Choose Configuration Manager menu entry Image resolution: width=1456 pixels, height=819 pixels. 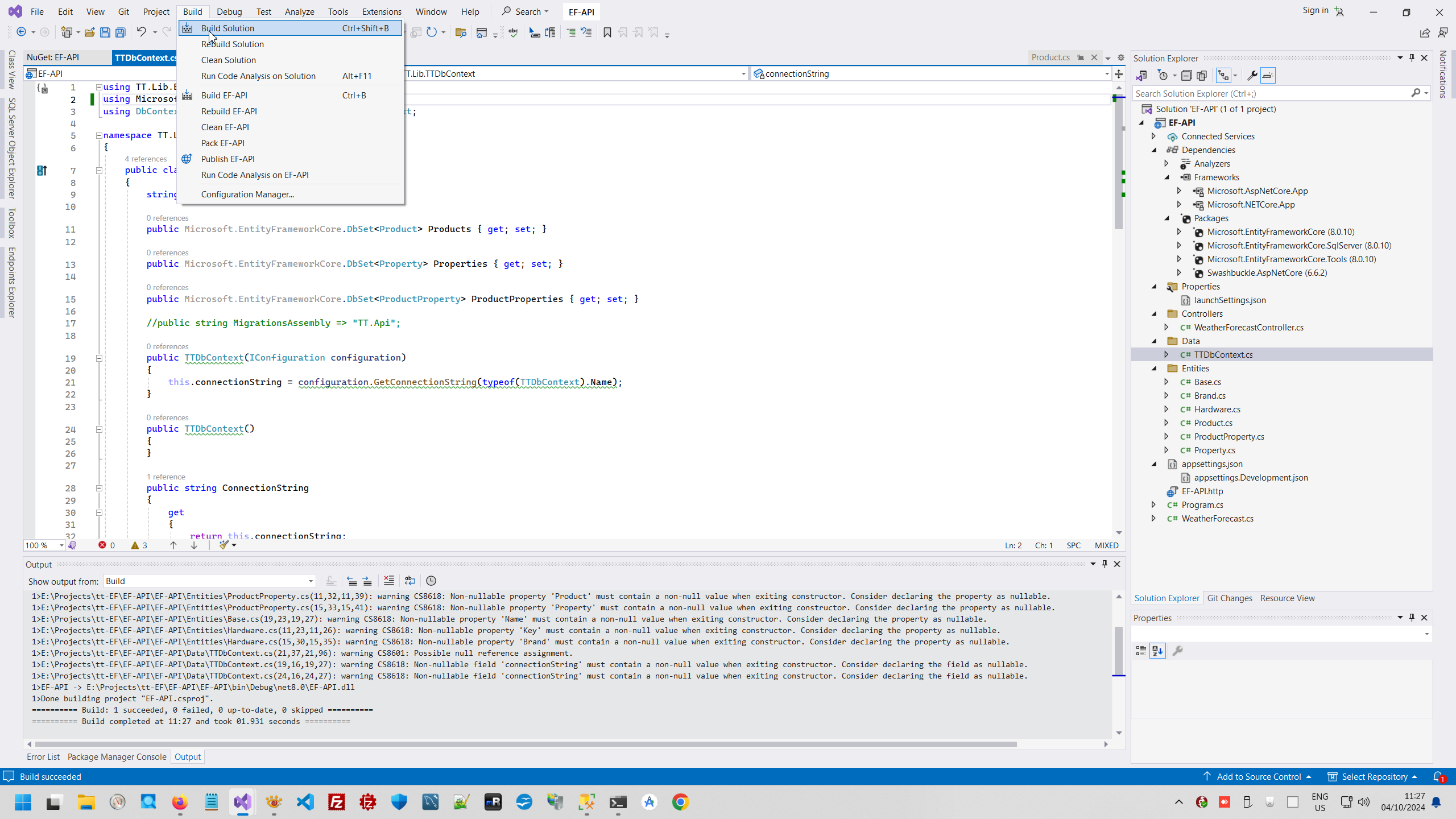pyautogui.click(x=247, y=194)
